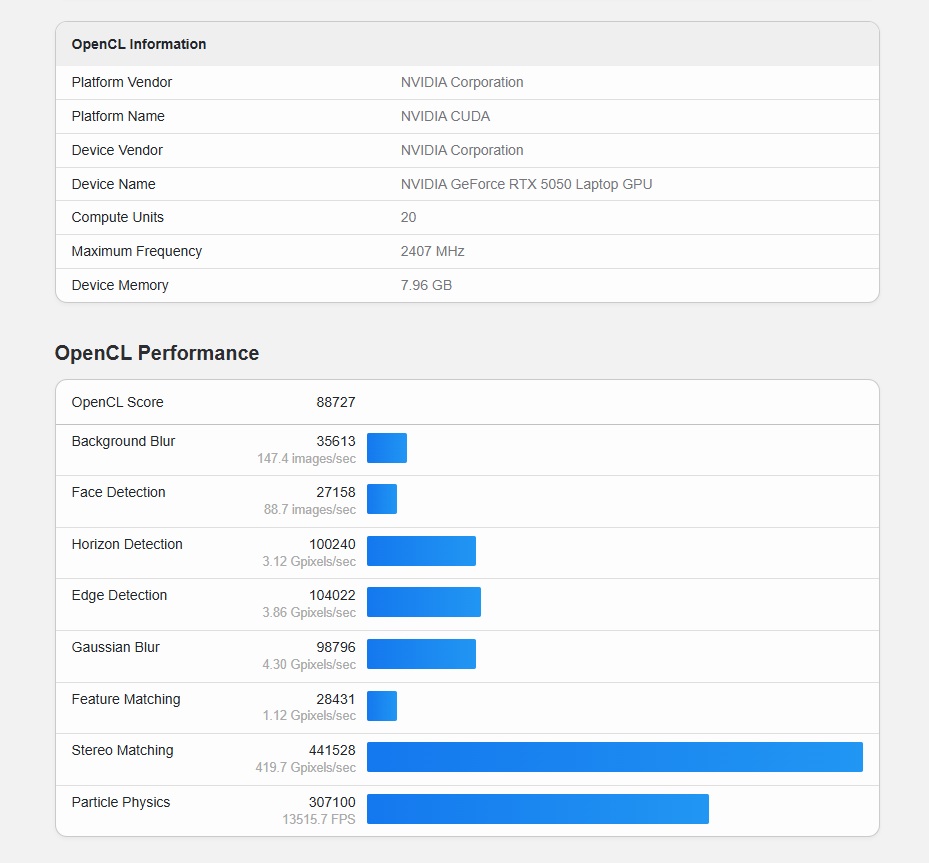The image size is (929, 863).
Task: Click the Background Blur score bar
Action: pyautogui.click(x=387, y=448)
